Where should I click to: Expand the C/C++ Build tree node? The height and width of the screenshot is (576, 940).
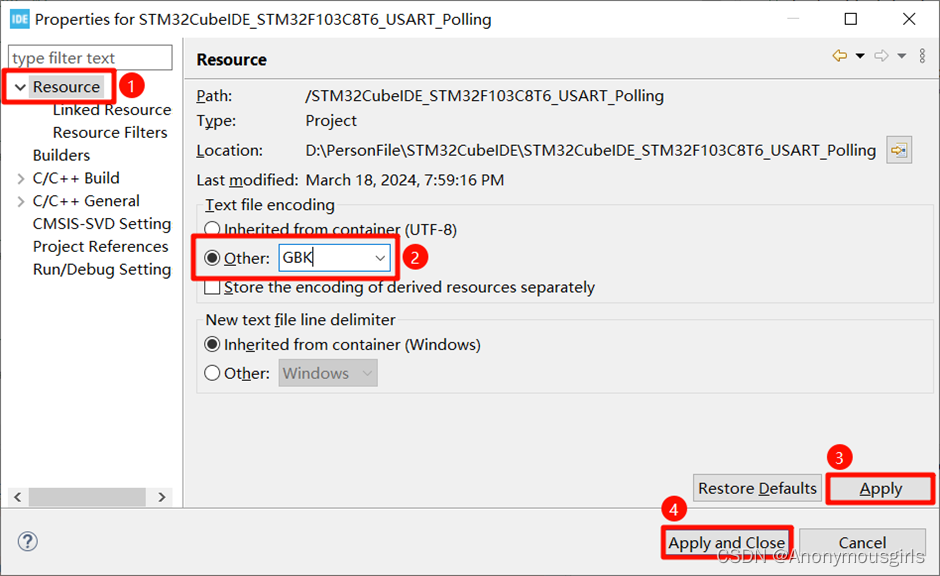pos(20,179)
